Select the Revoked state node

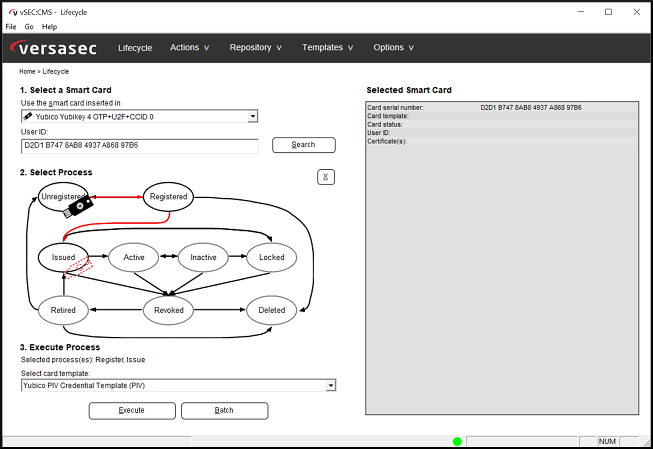tap(168, 310)
